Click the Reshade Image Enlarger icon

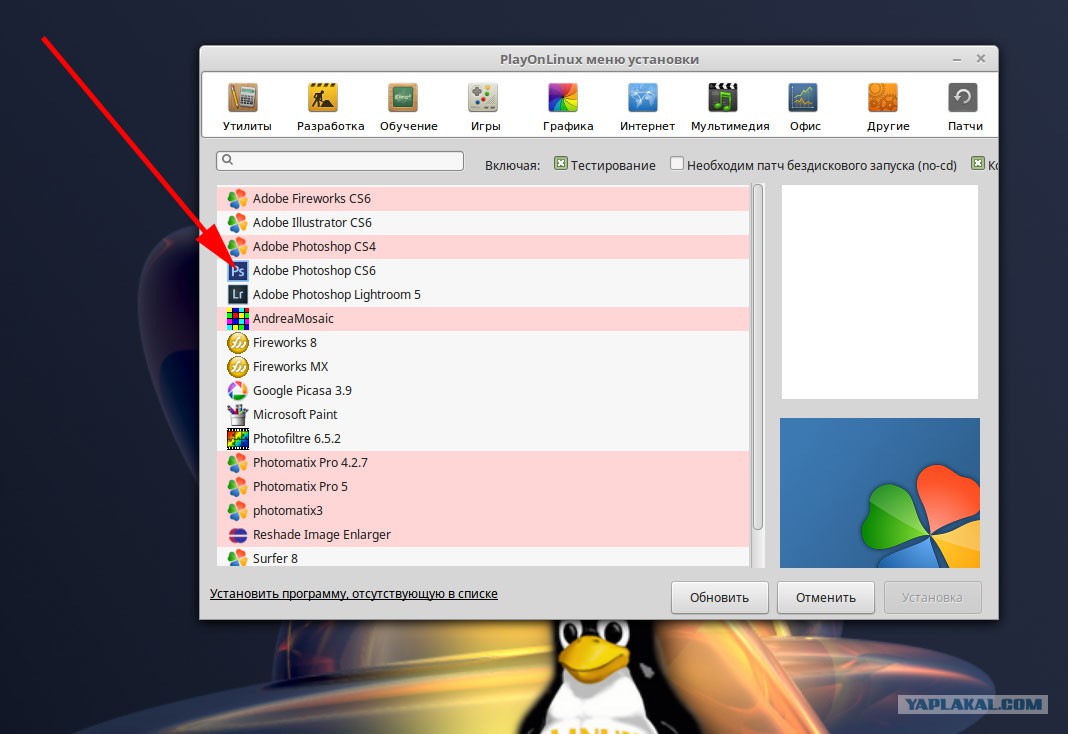[x=237, y=535]
